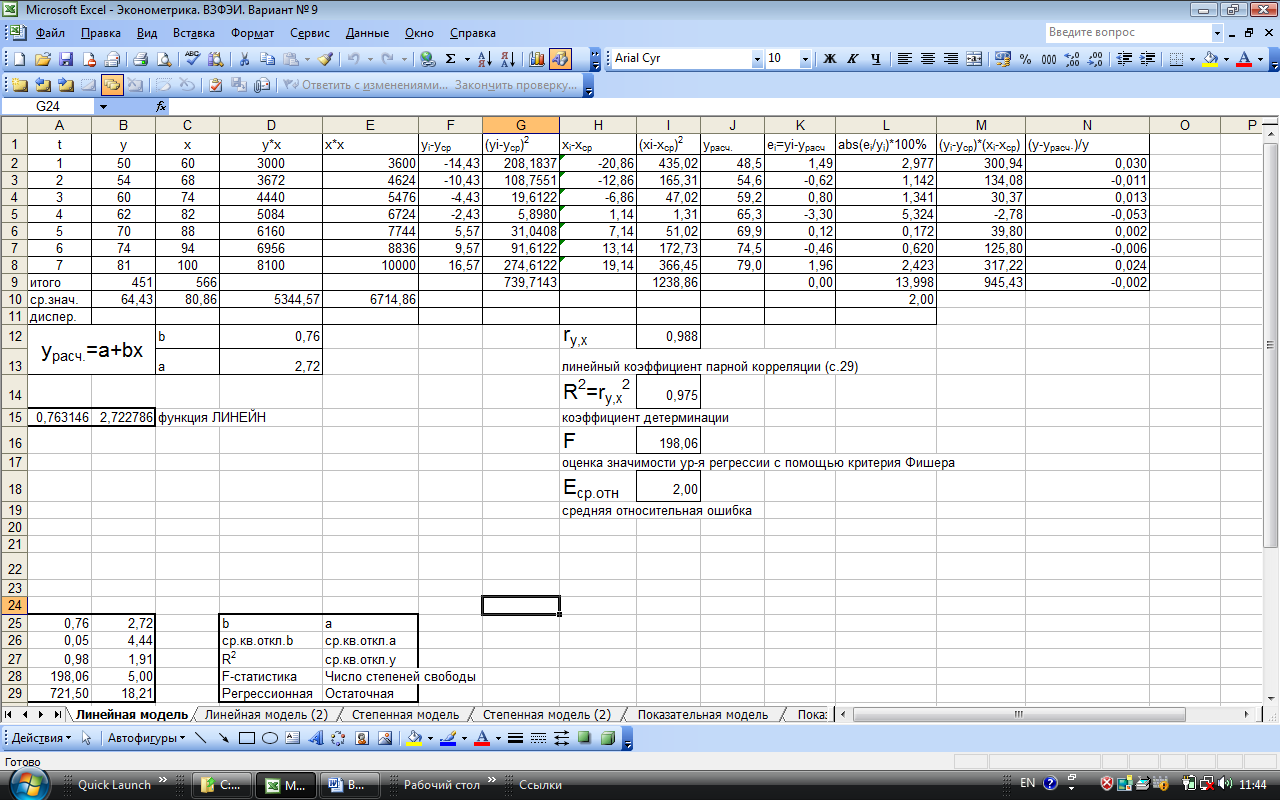Create a new workbook with New icon
The image size is (1280, 800).
tap(20, 59)
